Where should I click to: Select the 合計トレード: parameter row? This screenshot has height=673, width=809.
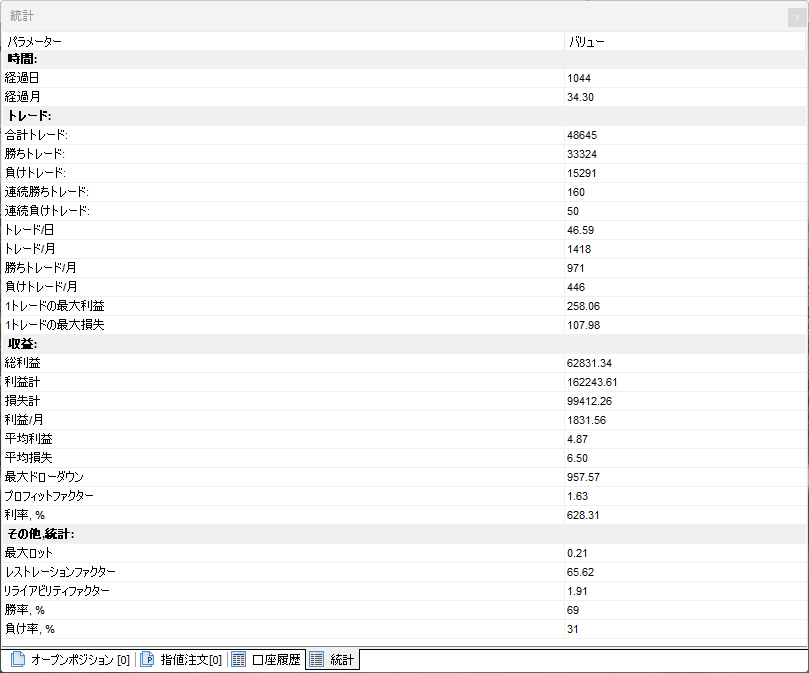tap(36, 135)
